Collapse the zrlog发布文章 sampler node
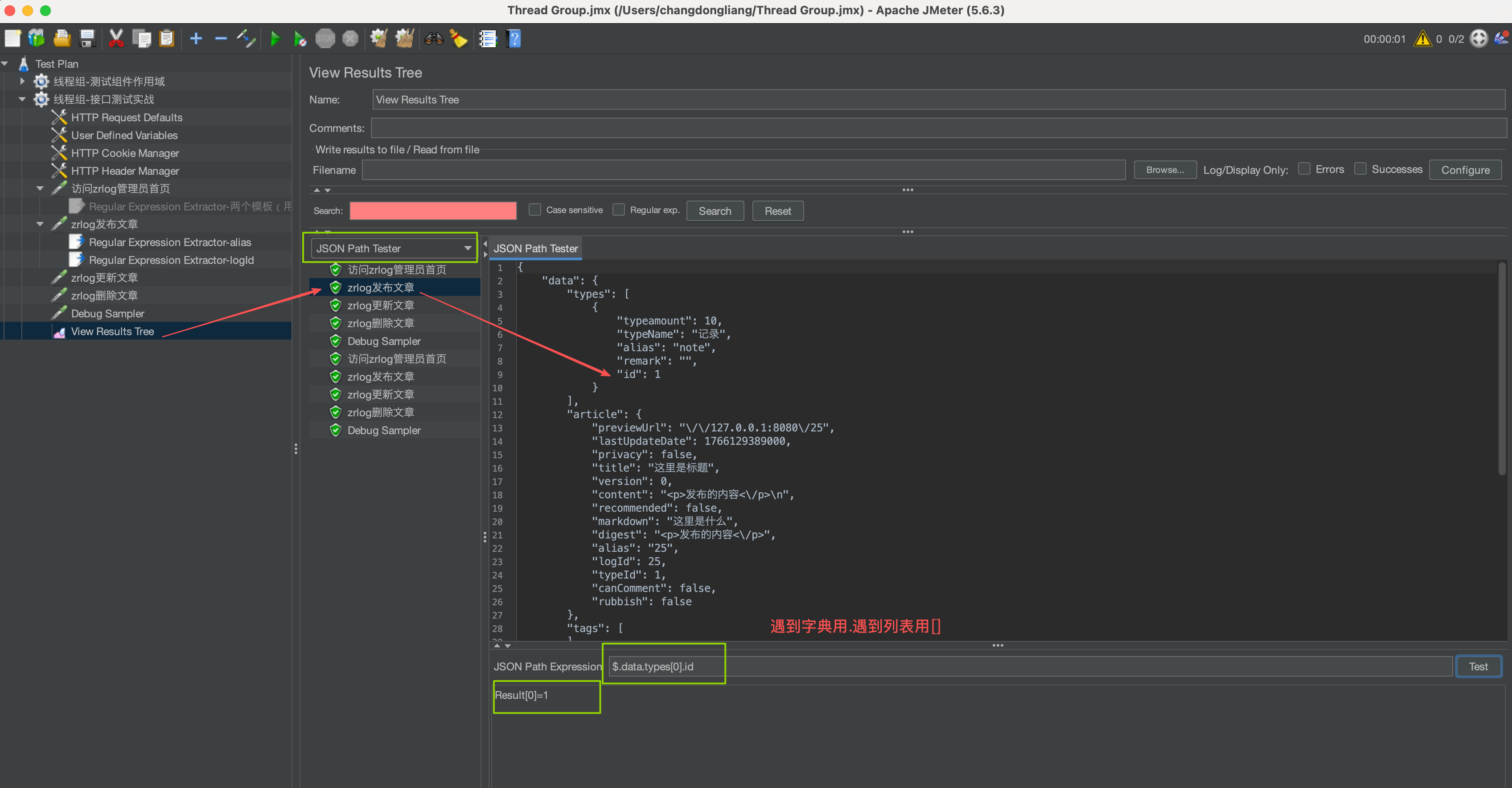This screenshot has width=1512, height=788. click(40, 224)
